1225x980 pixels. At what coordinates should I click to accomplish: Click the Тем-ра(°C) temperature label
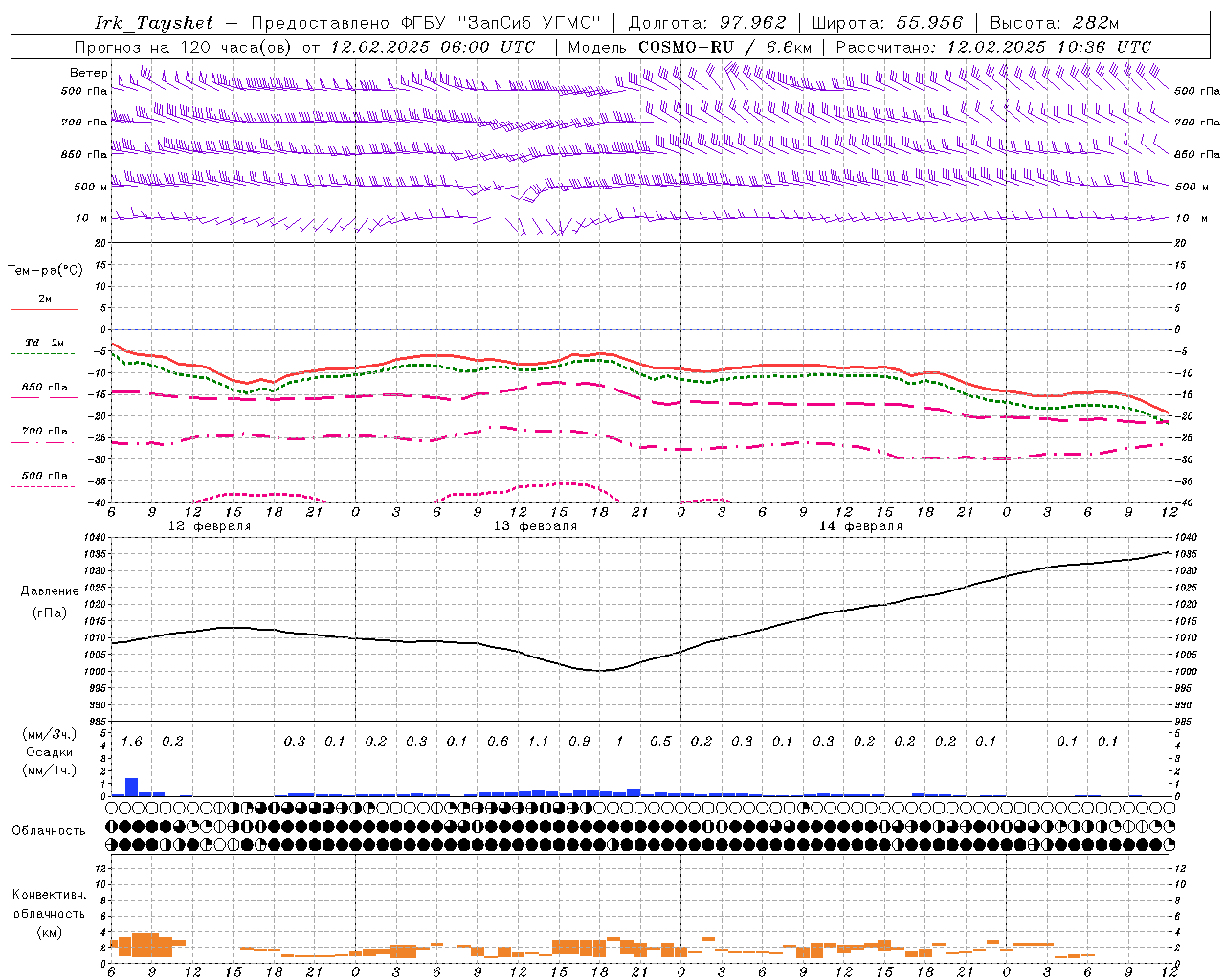45,271
